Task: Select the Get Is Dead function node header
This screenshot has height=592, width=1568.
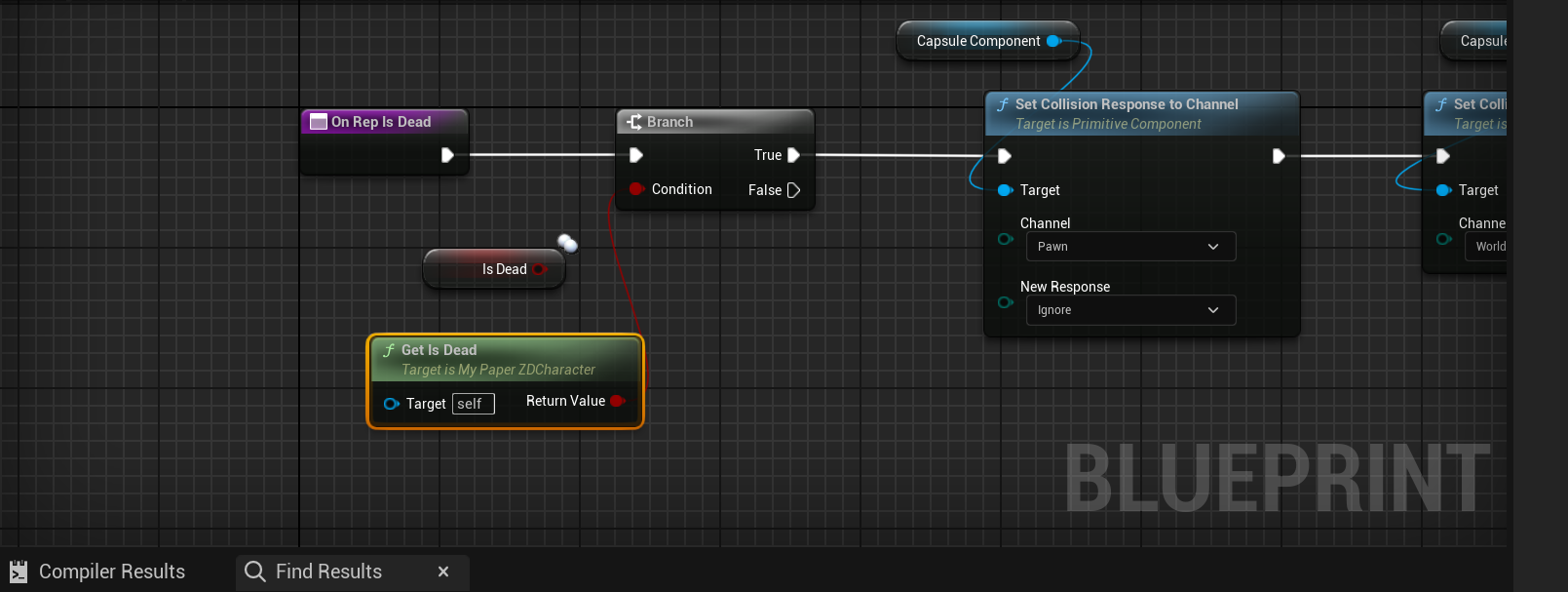Action: [x=505, y=359]
